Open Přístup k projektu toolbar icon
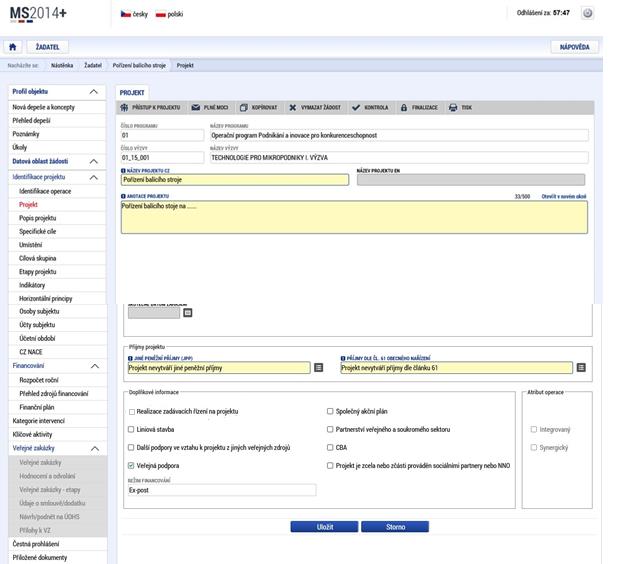 tap(124, 108)
